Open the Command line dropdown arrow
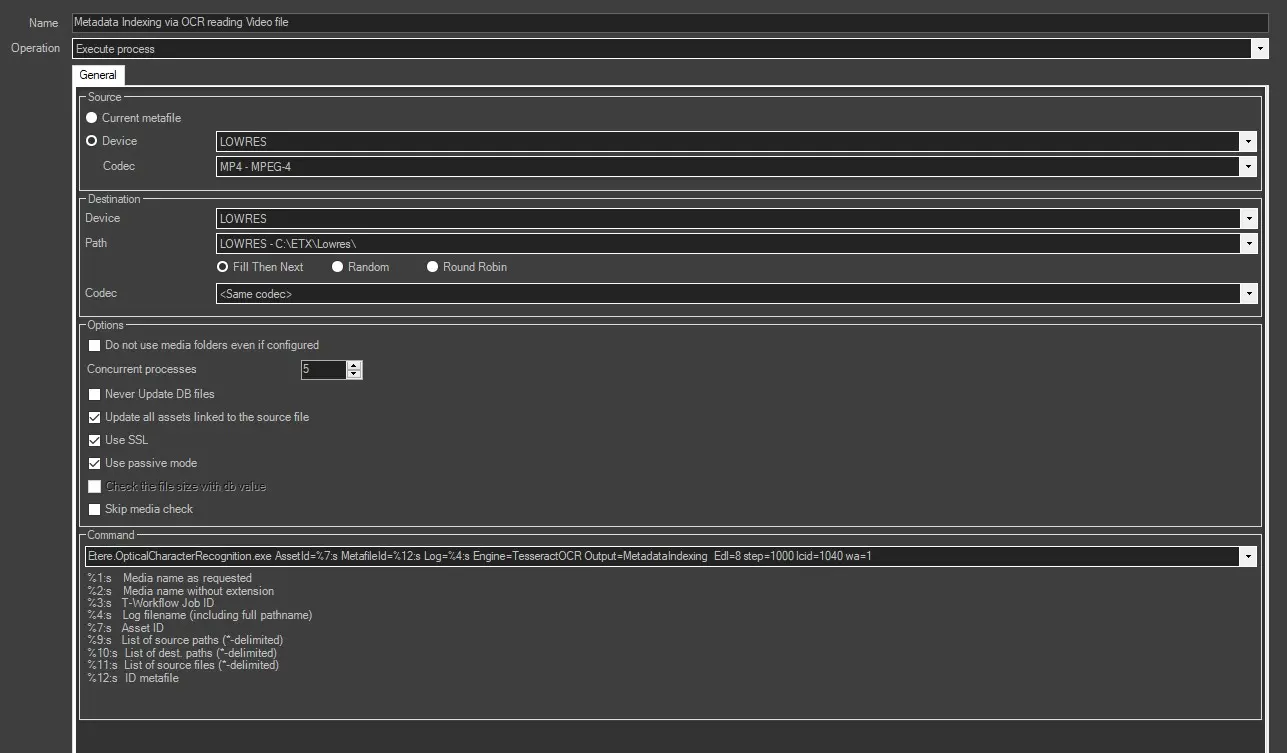 pos(1248,556)
